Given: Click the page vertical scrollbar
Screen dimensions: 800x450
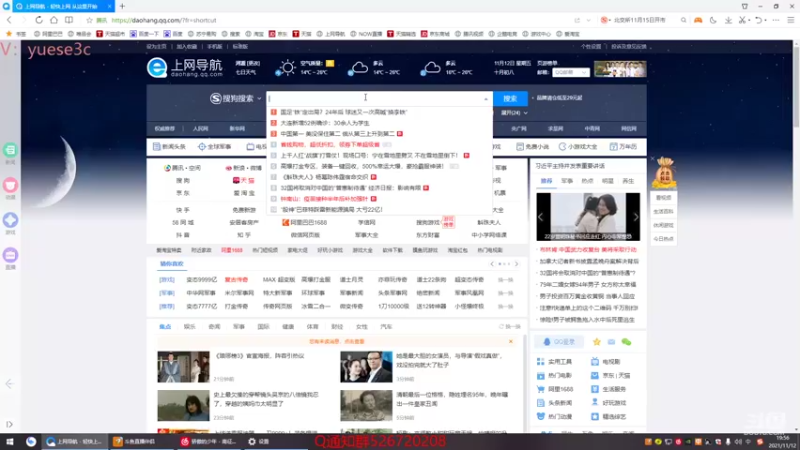Looking at the screenshot, I should [796, 85].
